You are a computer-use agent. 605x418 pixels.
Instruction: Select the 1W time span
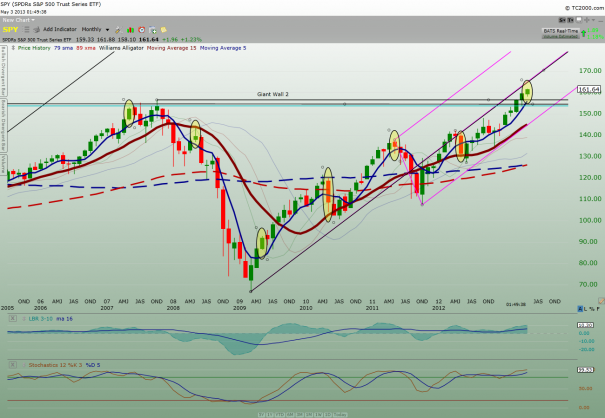click(318, 415)
